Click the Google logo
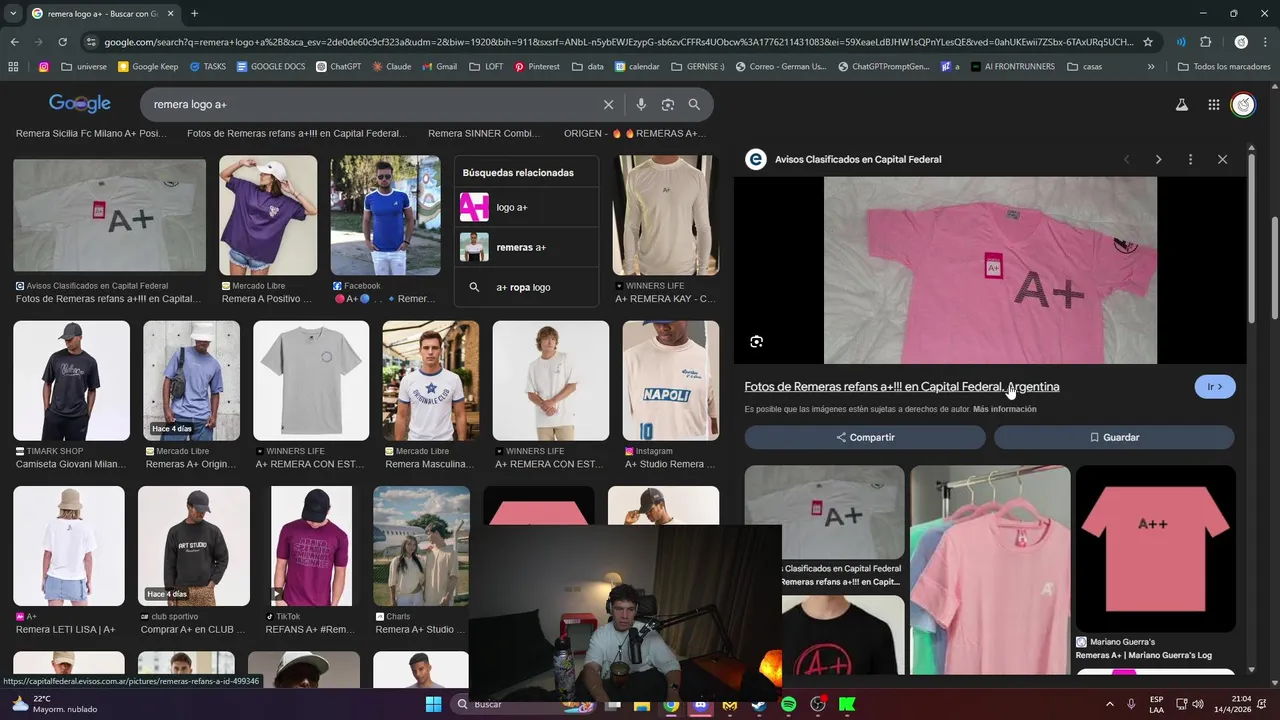The height and width of the screenshot is (720, 1280). click(80, 104)
